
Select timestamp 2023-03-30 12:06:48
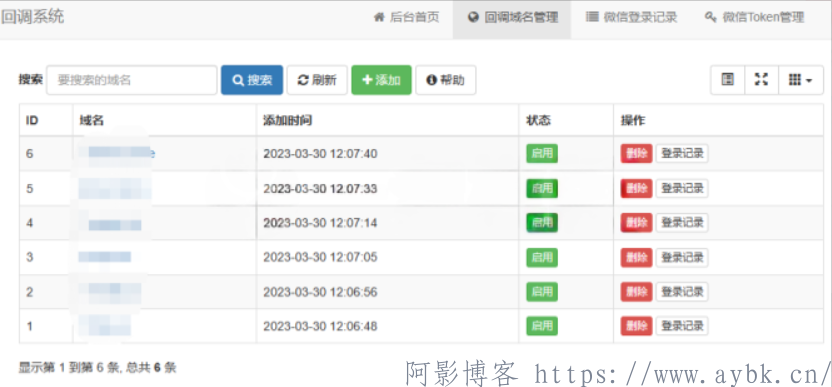pos(320,326)
